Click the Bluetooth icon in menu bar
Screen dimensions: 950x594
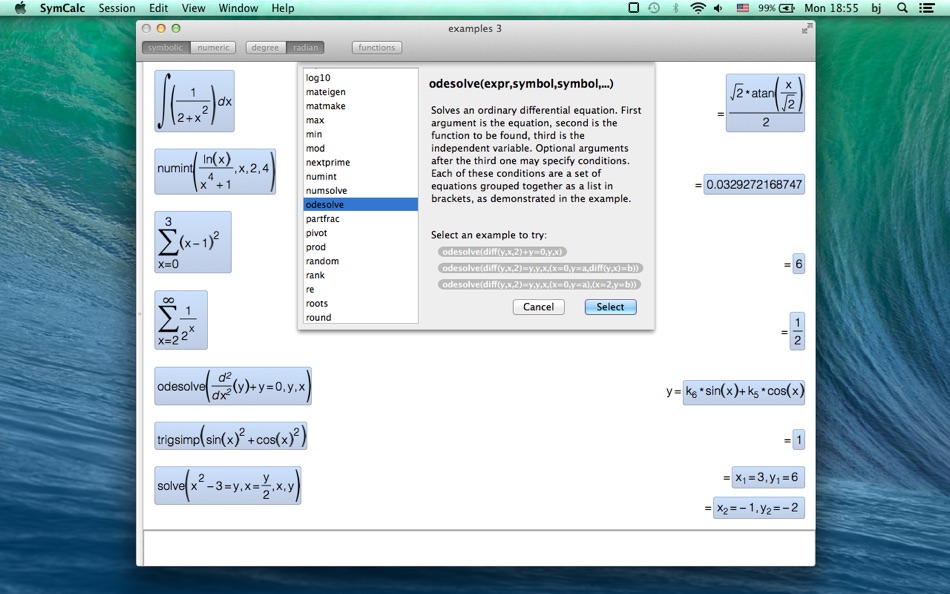(676, 8)
